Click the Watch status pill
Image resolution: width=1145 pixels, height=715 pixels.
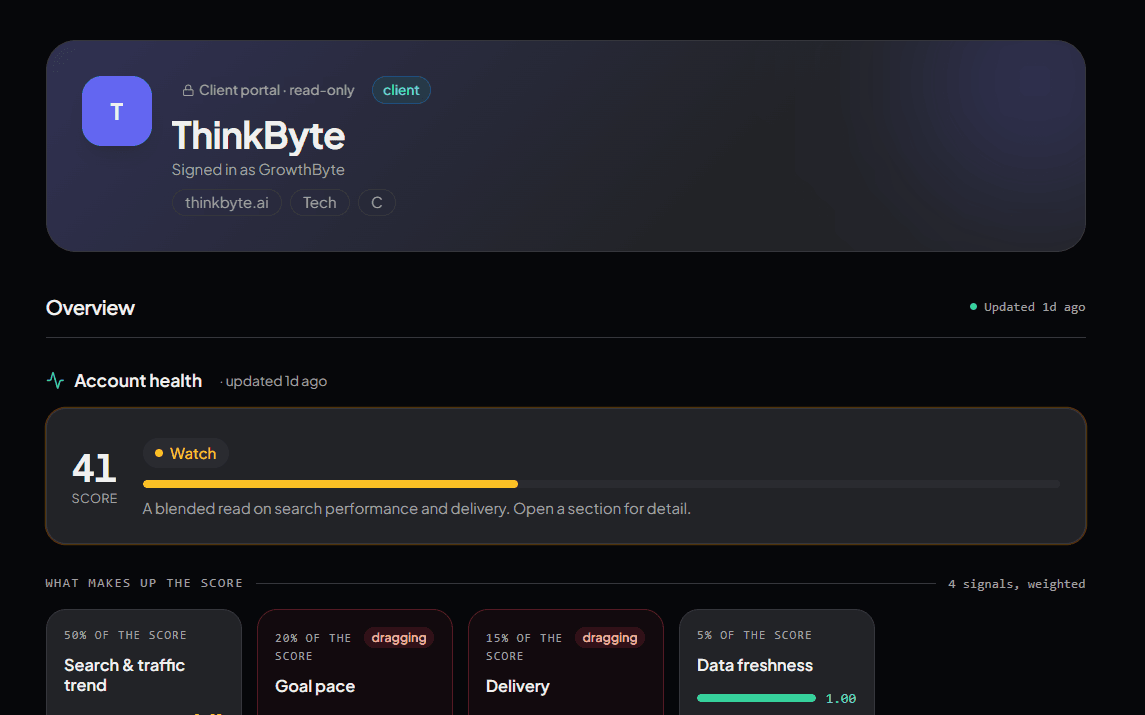tap(185, 454)
